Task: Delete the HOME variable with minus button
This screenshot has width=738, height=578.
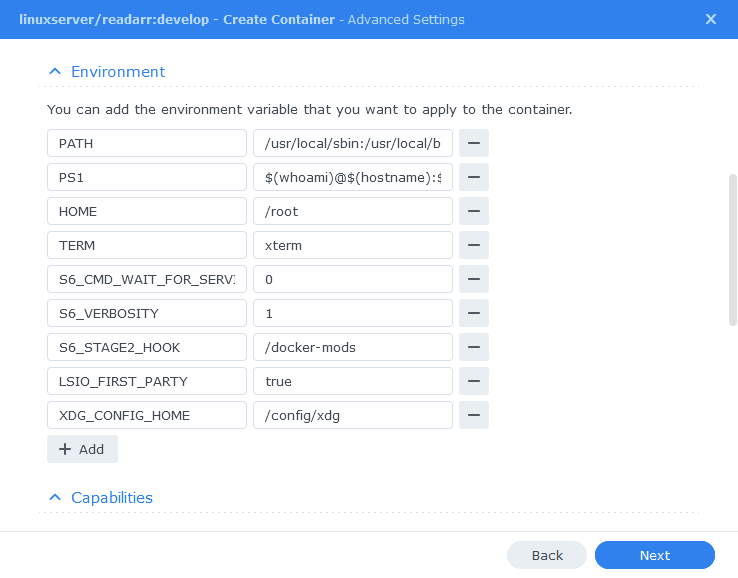Action: tap(473, 211)
